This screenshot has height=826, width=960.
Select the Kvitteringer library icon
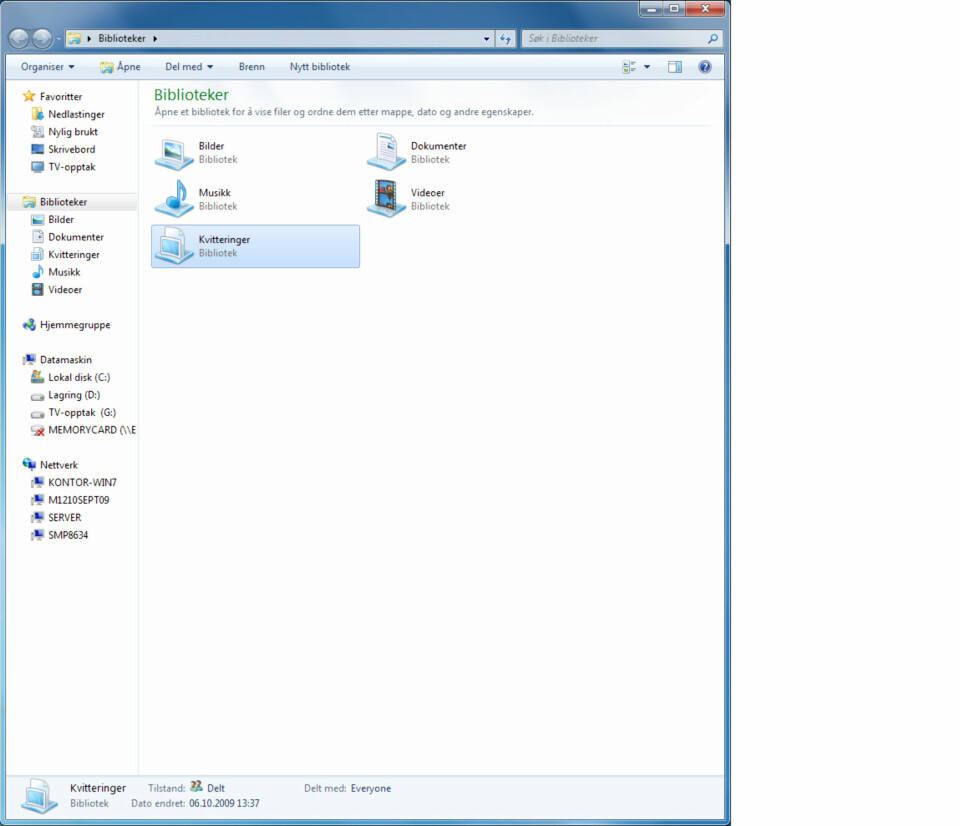174,246
